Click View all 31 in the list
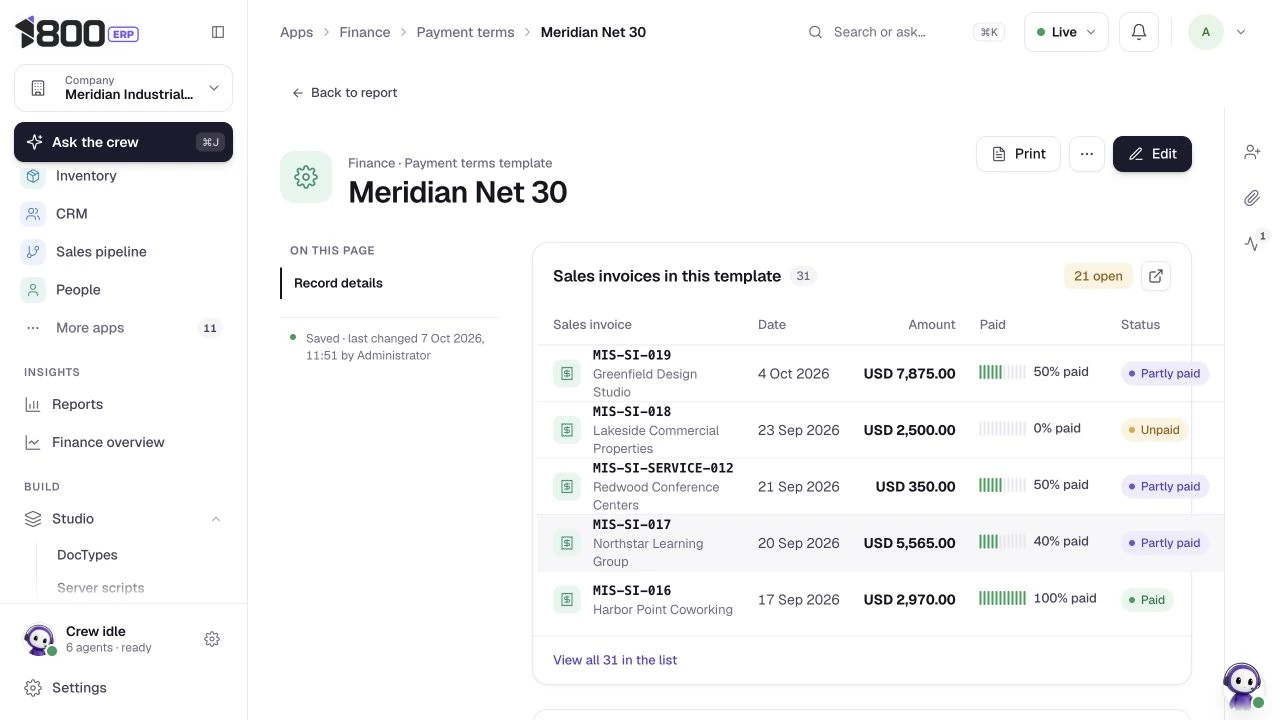 point(615,660)
